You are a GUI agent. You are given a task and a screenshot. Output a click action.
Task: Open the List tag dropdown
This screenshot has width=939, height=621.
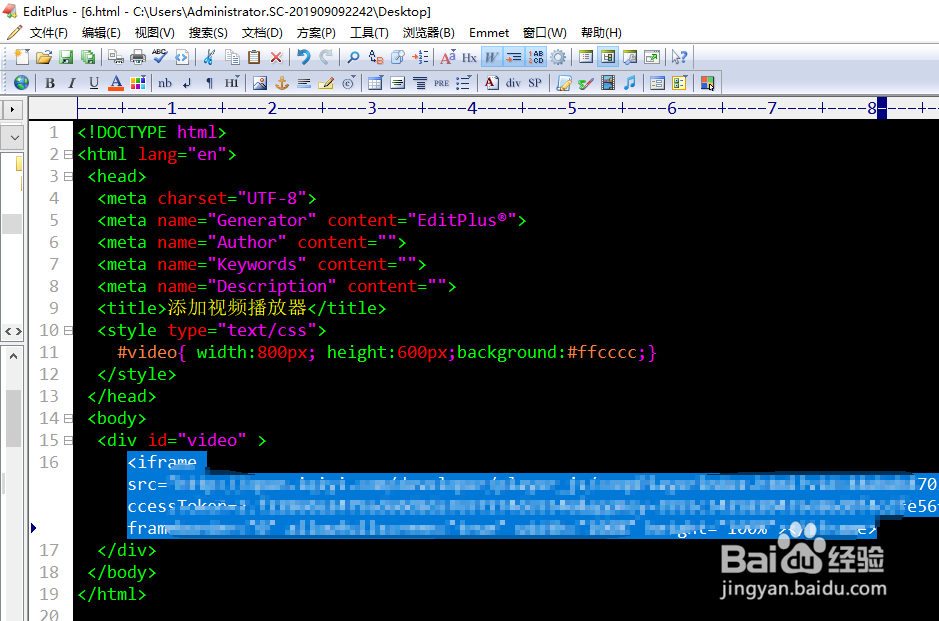464,83
